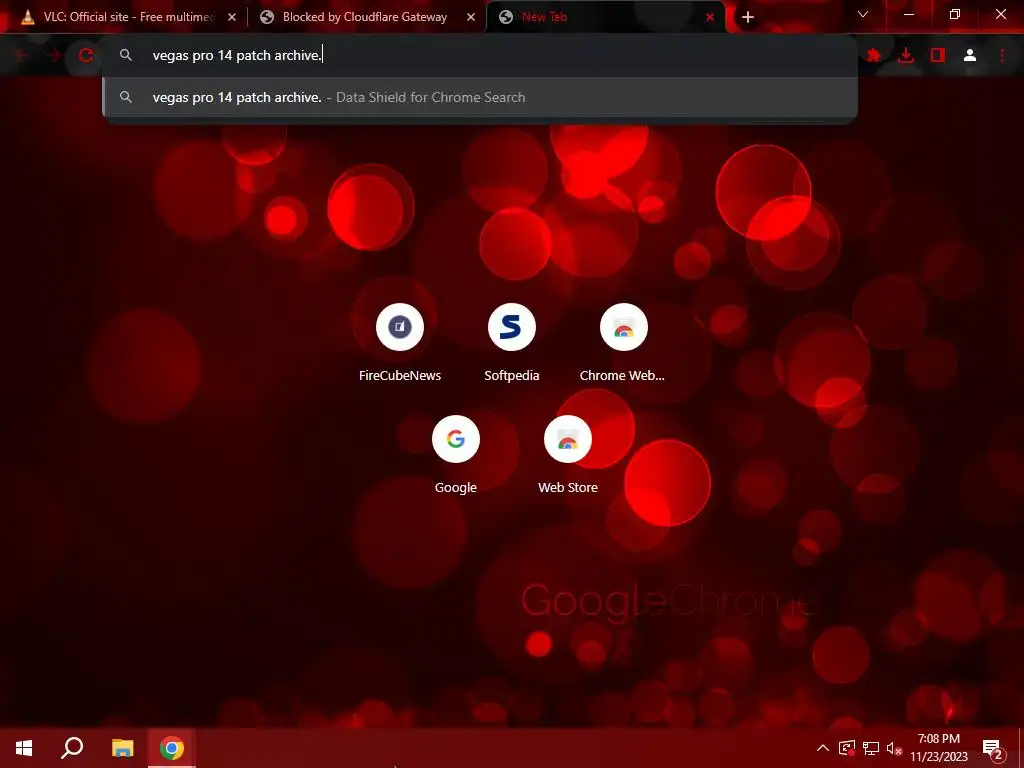Open the Softpedia shortcut
Image resolution: width=1024 pixels, height=768 pixels.
tap(511, 342)
